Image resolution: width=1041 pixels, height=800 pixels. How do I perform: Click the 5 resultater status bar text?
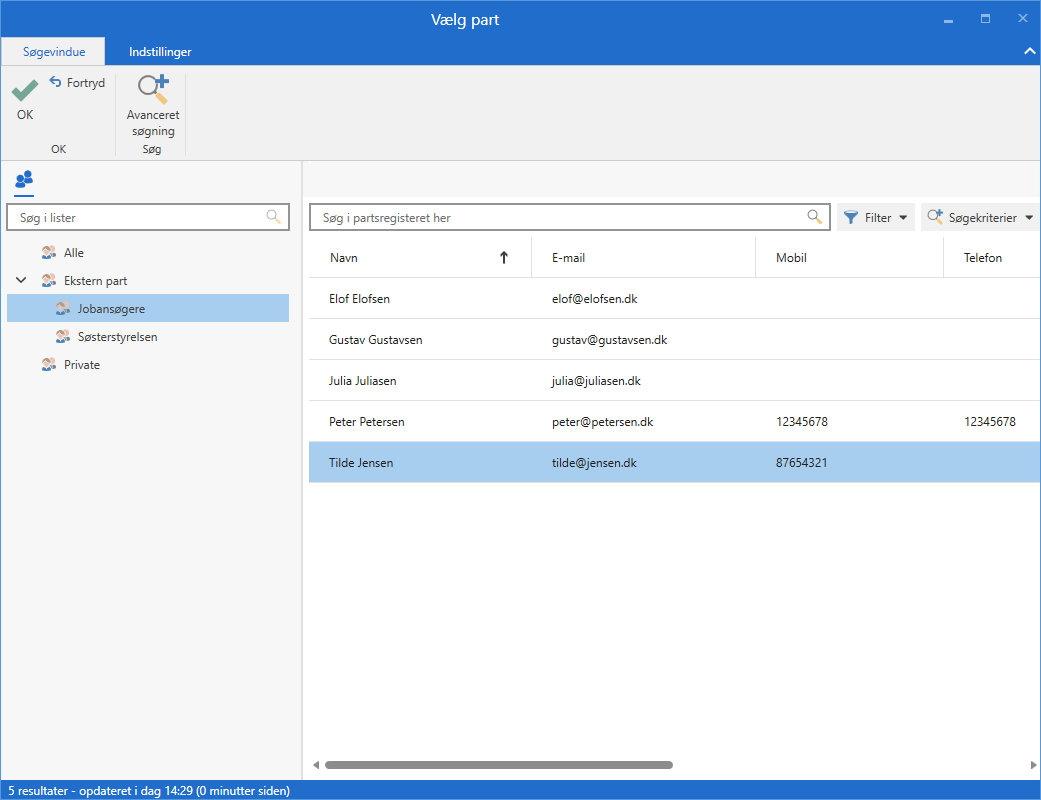tap(149, 791)
